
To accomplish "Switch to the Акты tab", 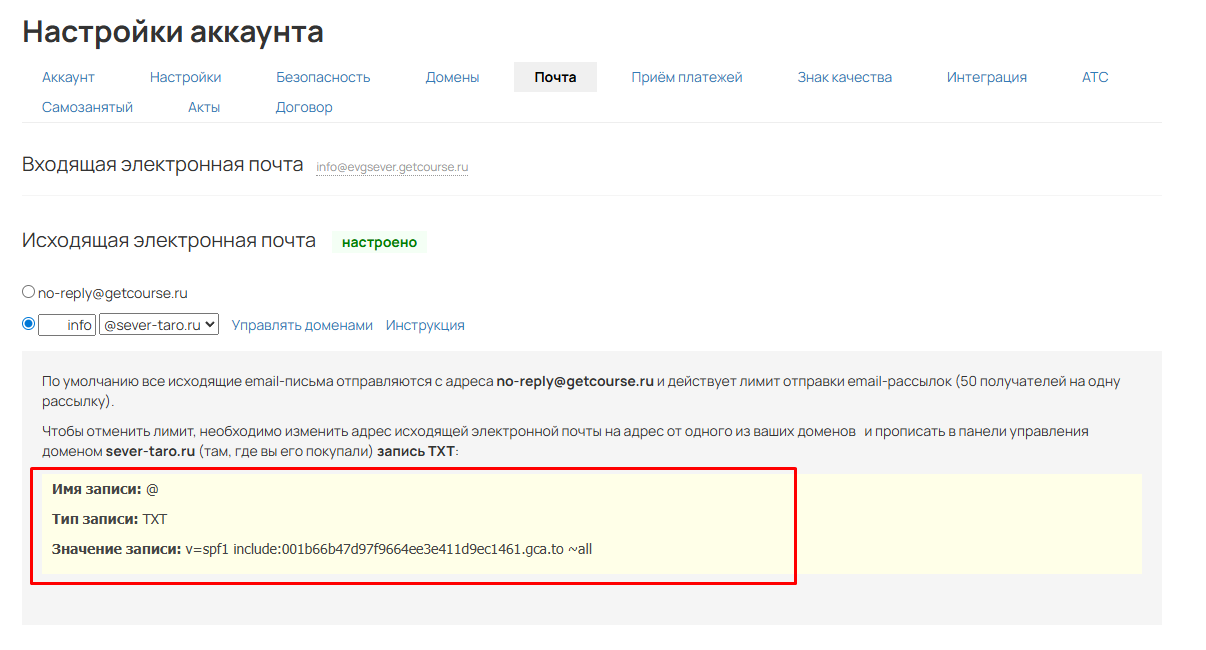I will pyautogui.click(x=204, y=107).
